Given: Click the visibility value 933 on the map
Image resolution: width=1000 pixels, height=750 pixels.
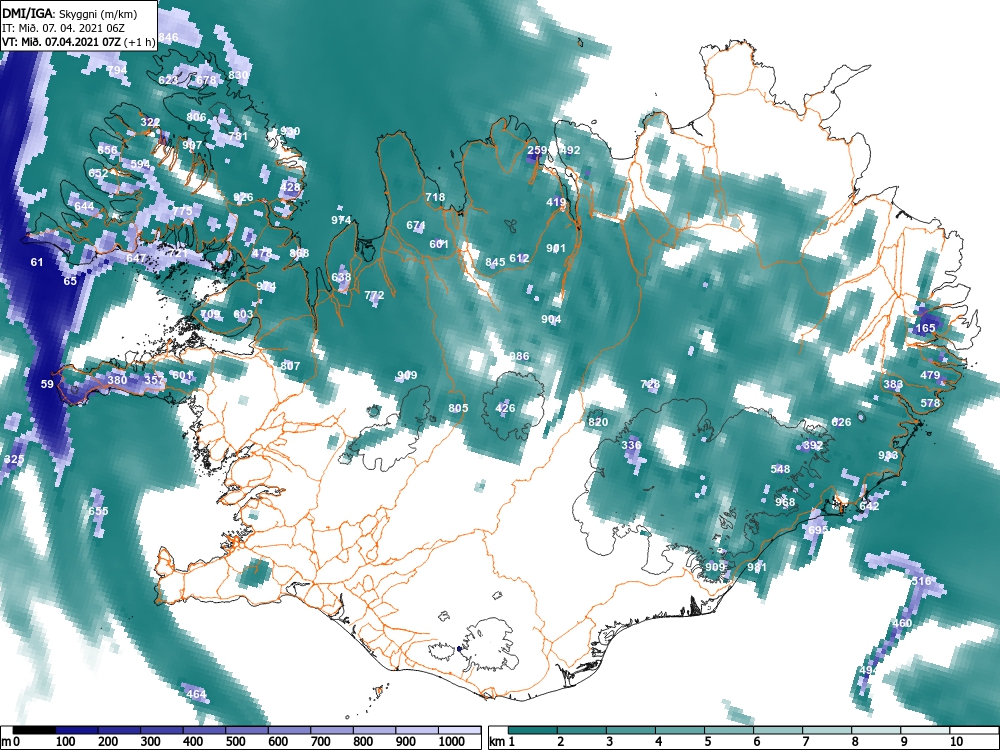Looking at the screenshot, I should pyautogui.click(x=888, y=455).
